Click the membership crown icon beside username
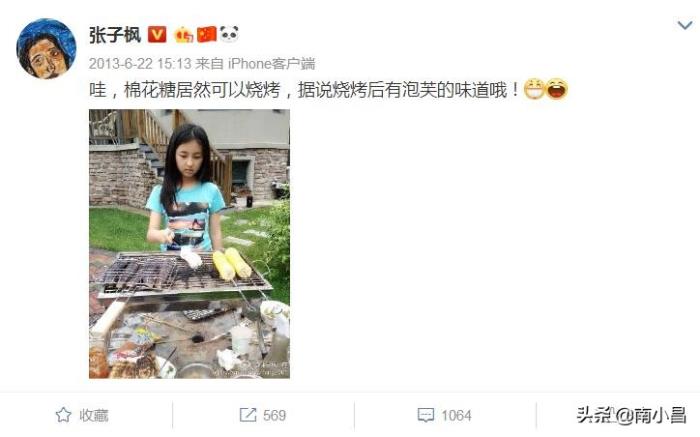The width and height of the screenshot is (700, 437). click(x=183, y=34)
